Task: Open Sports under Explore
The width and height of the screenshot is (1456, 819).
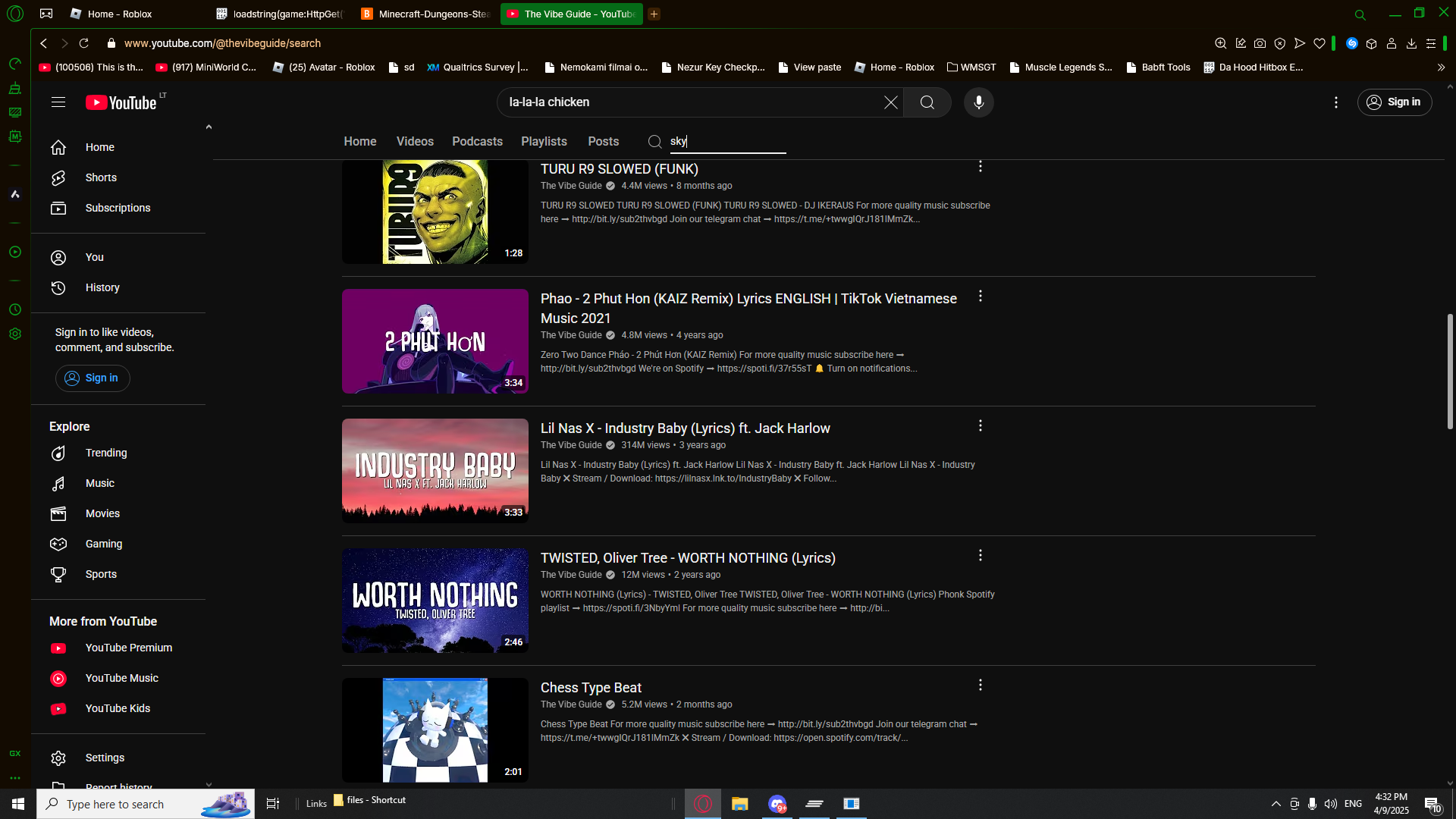Action: tap(120, 574)
